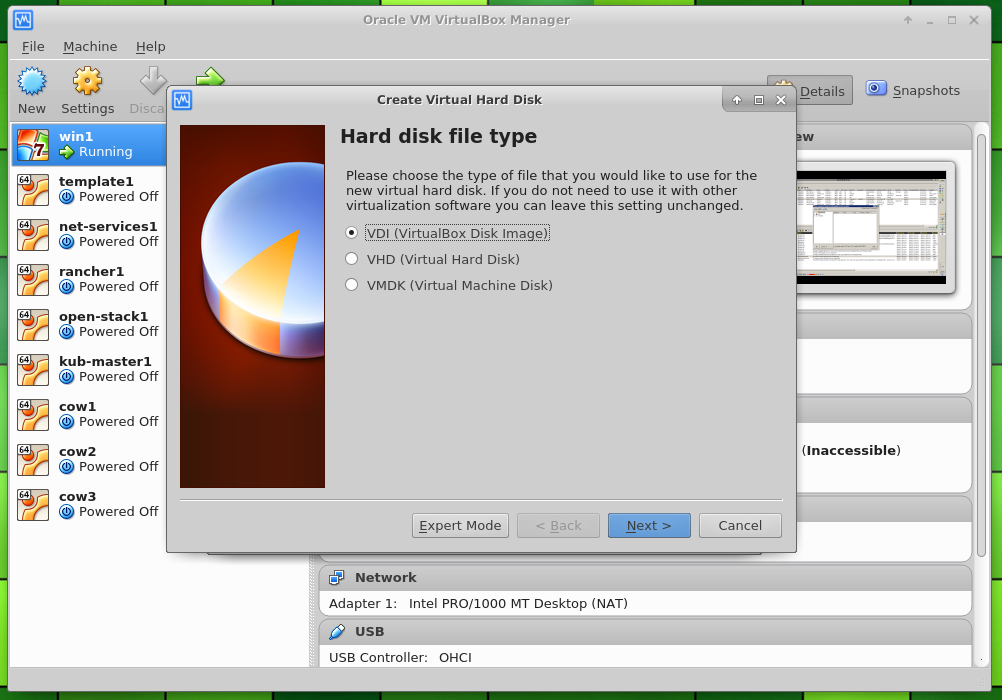
Task: Click the power-off status icon under cow3
Action: click(66, 512)
